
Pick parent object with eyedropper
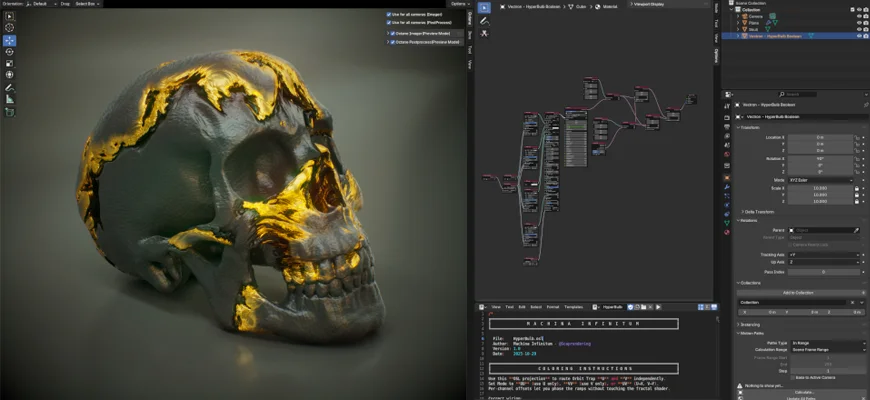click(856, 230)
